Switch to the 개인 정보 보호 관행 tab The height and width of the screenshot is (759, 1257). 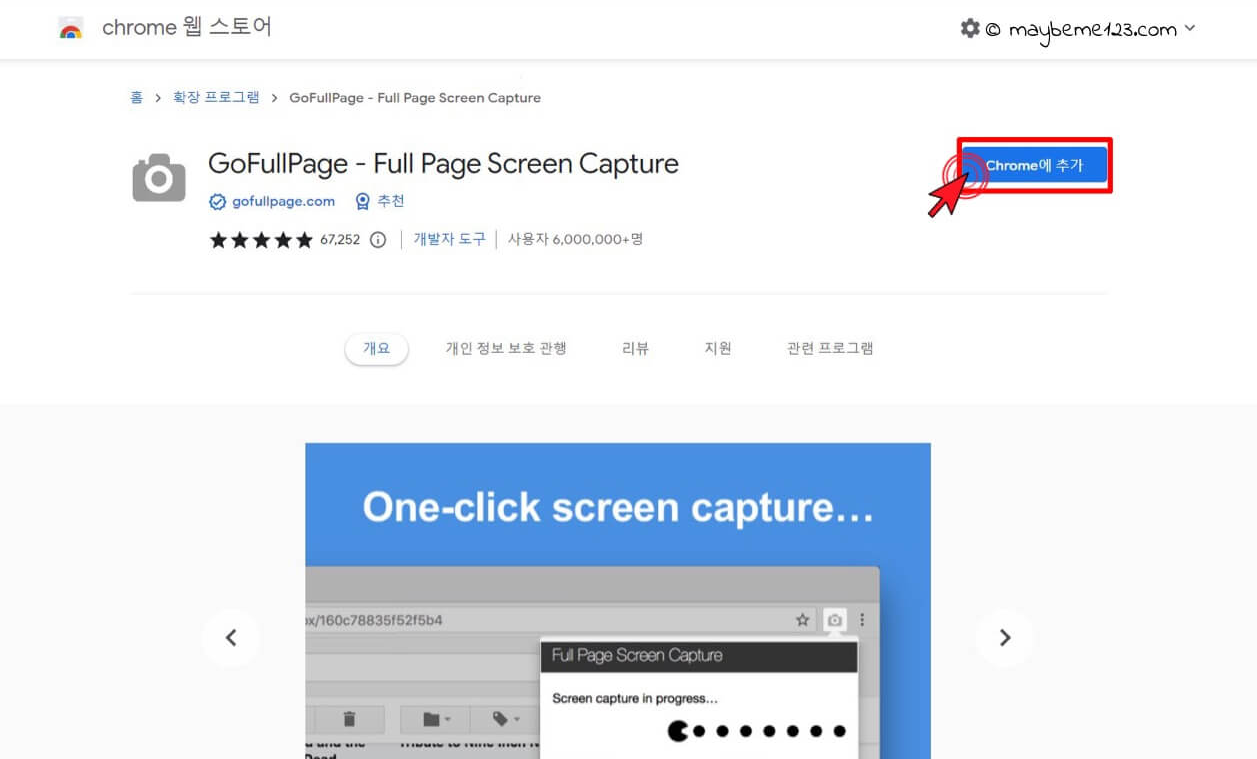[506, 348]
